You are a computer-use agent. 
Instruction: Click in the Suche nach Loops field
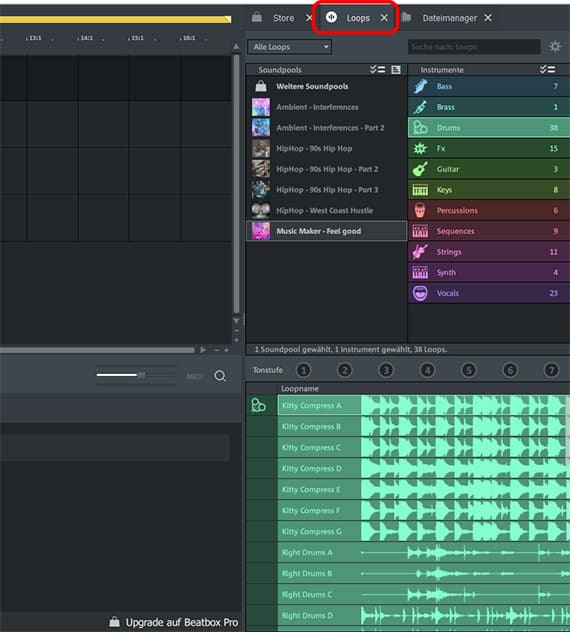click(x=474, y=47)
